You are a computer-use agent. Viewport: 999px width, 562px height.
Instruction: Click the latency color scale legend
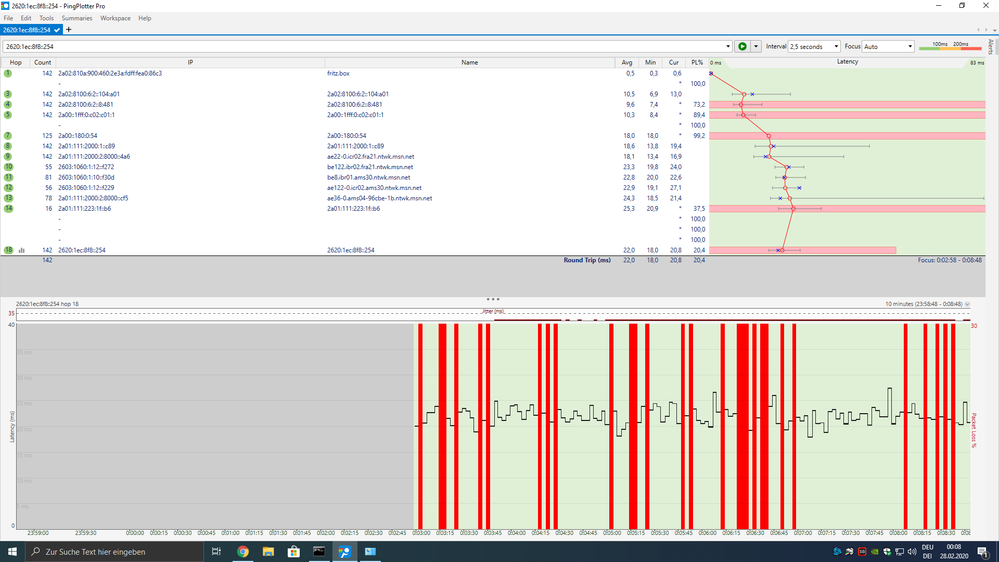pyautogui.click(x=950, y=46)
